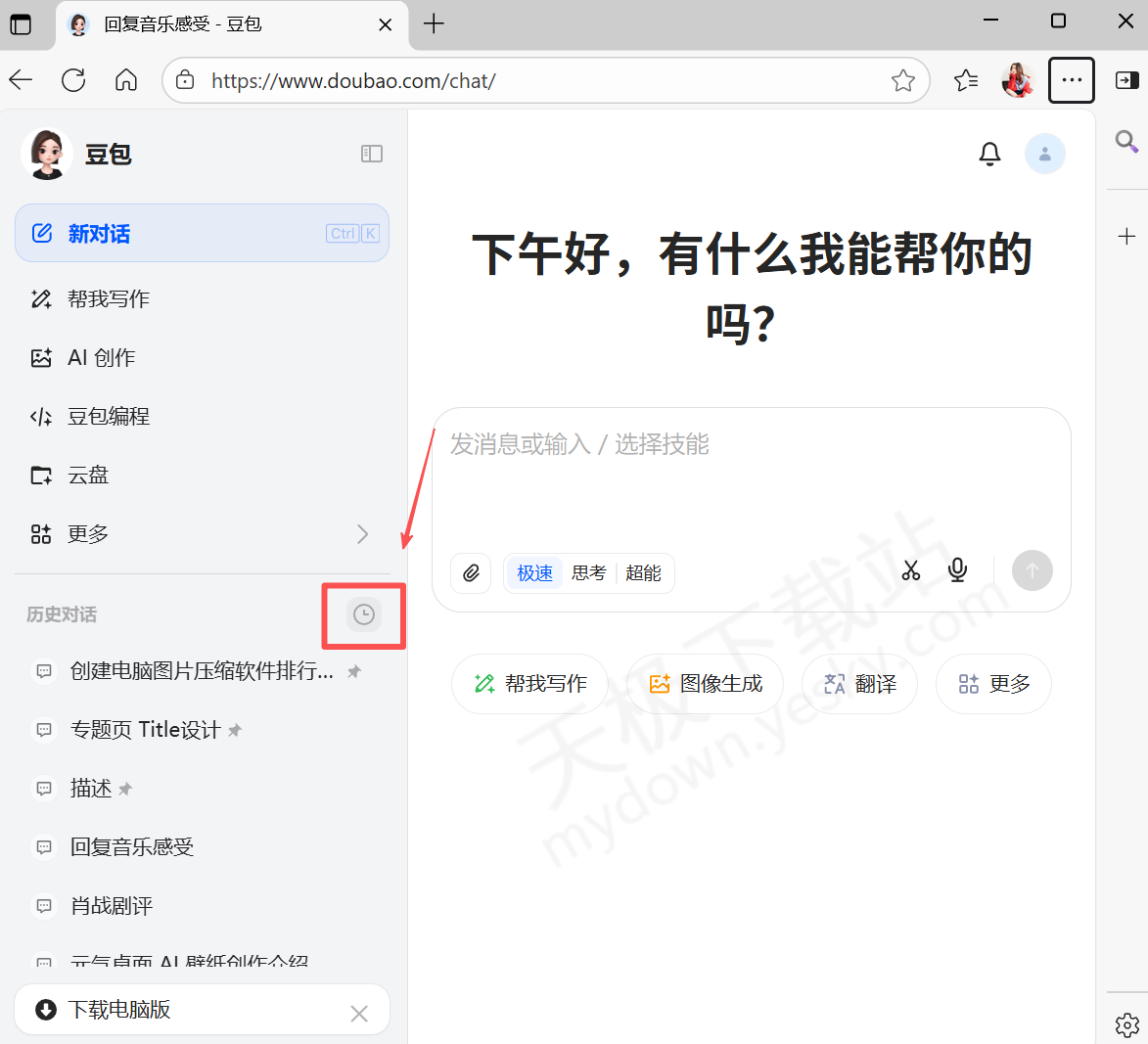This screenshot has height=1044, width=1148.
Task: Click the scissors screenshot icon
Action: (910, 569)
